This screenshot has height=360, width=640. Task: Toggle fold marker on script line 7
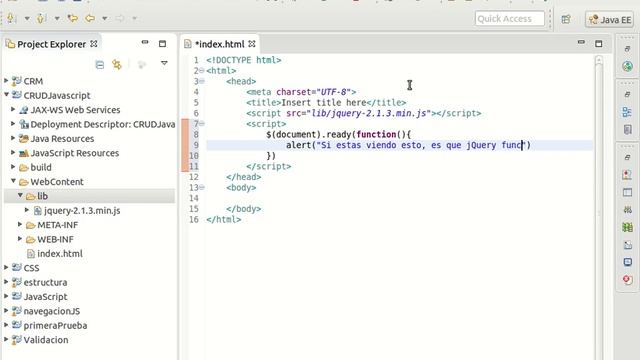pyautogui.click(x=202, y=124)
